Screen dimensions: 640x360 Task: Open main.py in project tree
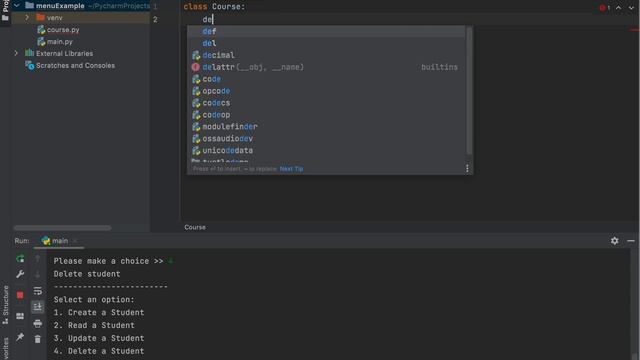coord(59,41)
